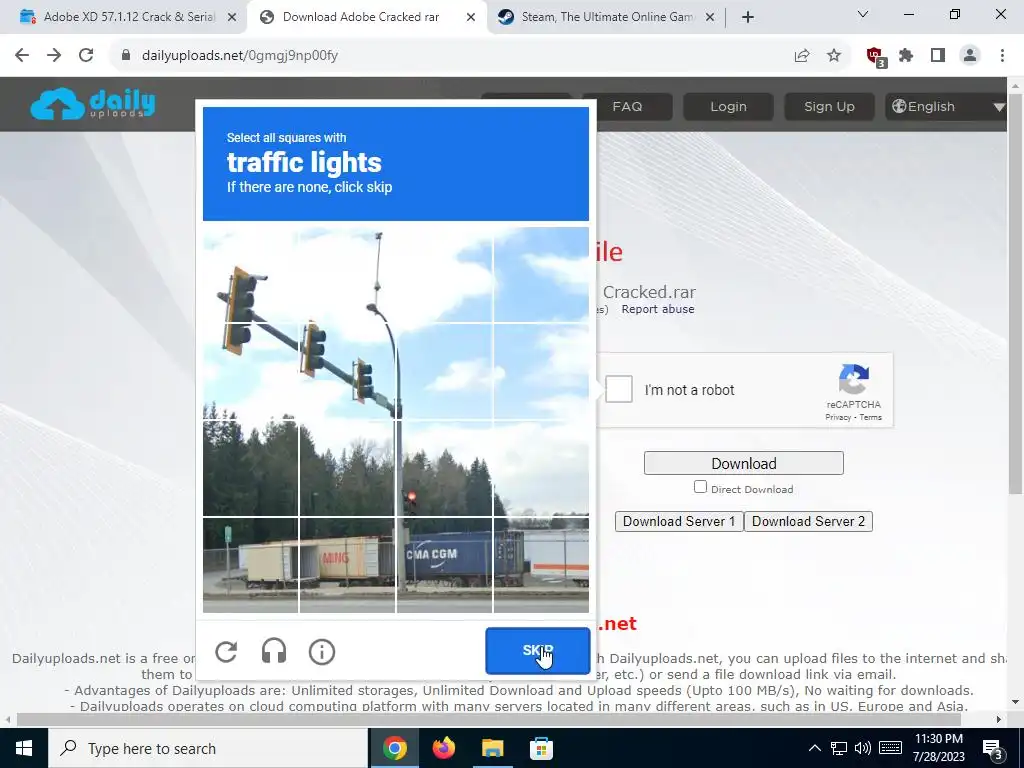This screenshot has width=1024, height=768.
Task: Open the volume tray icon
Action: [x=863, y=748]
